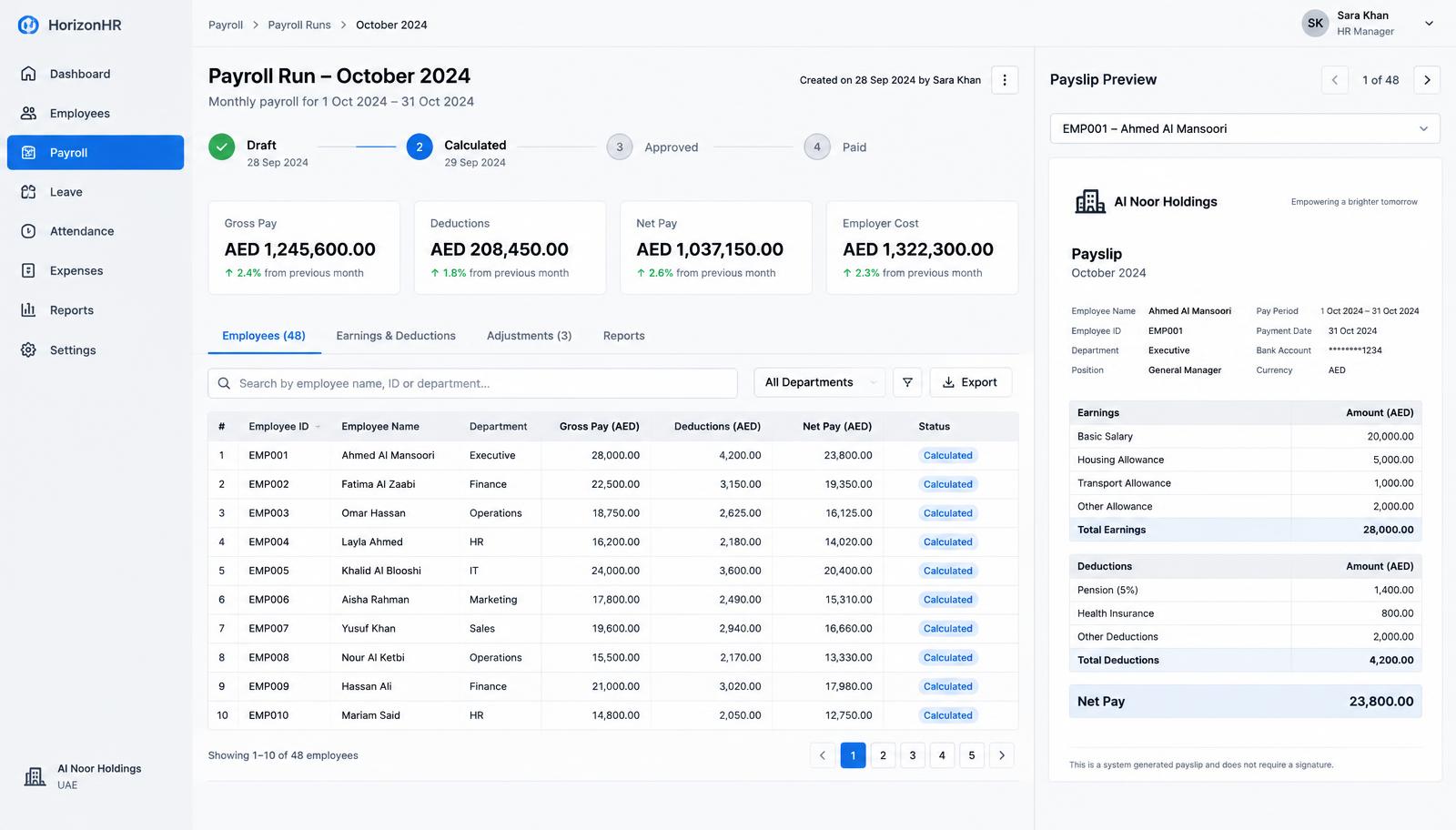
Task: Go to the next page of employees
Action: click(1002, 755)
